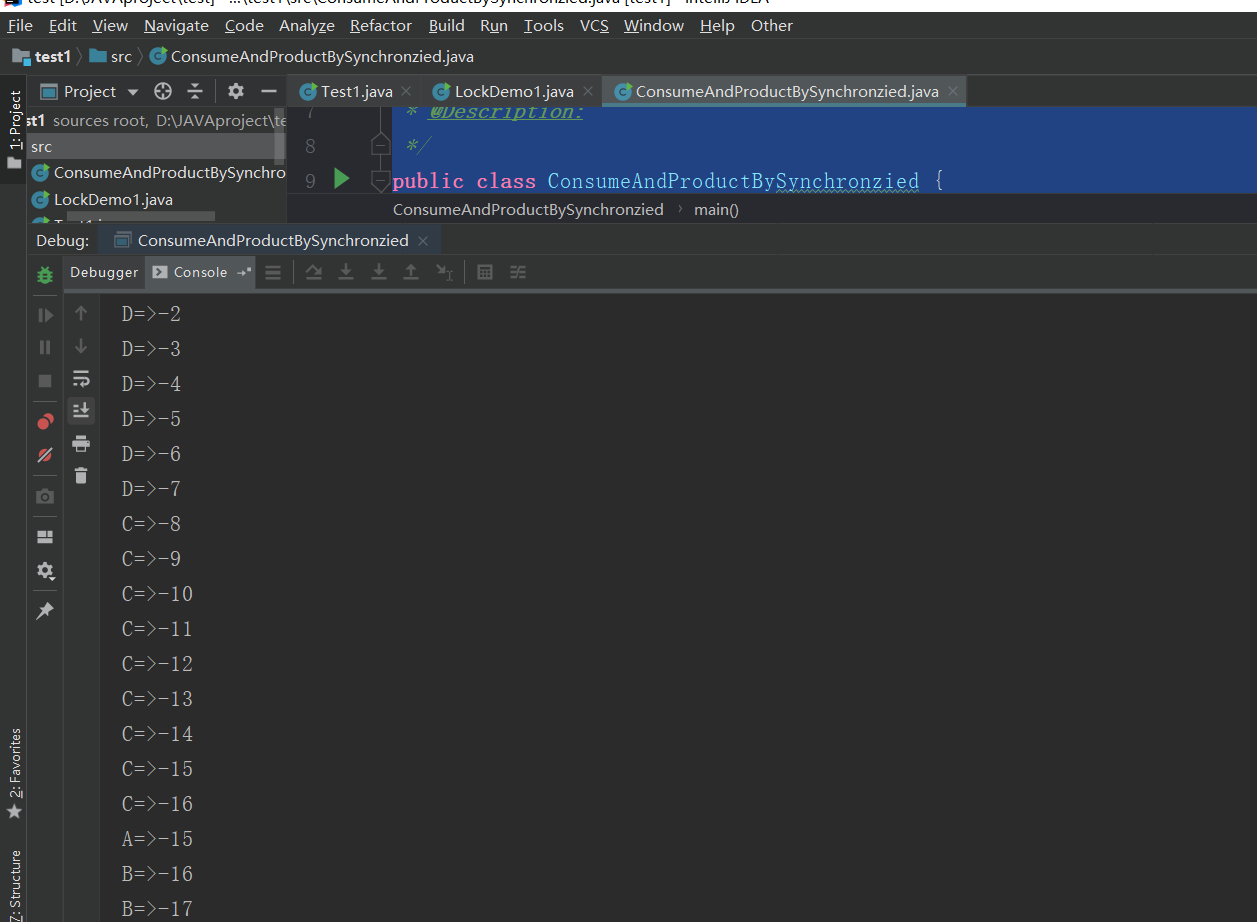Click main() in editor breadcrumb
The height and width of the screenshot is (922, 1257).
click(x=716, y=210)
